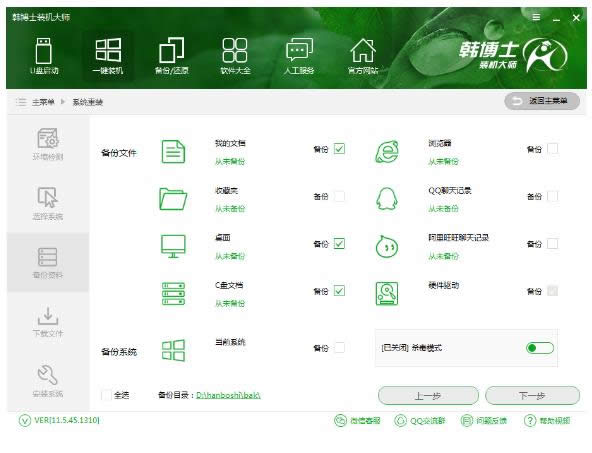Image resolution: width=592 pixels, height=453 pixels.
Task: Click the 环境检测 sidebar step
Action: tap(48, 144)
